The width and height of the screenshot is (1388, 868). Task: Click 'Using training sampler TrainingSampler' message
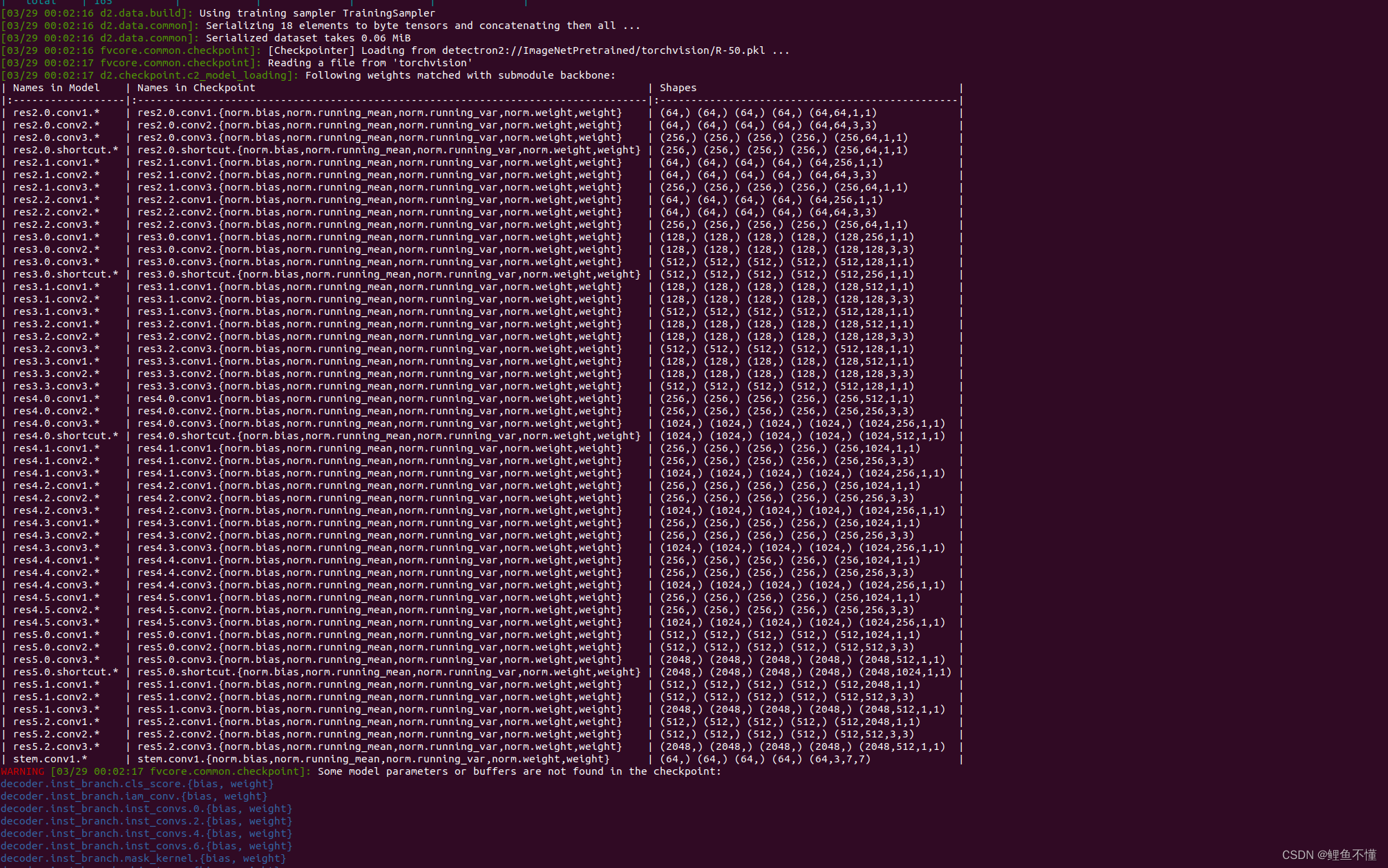317,13
